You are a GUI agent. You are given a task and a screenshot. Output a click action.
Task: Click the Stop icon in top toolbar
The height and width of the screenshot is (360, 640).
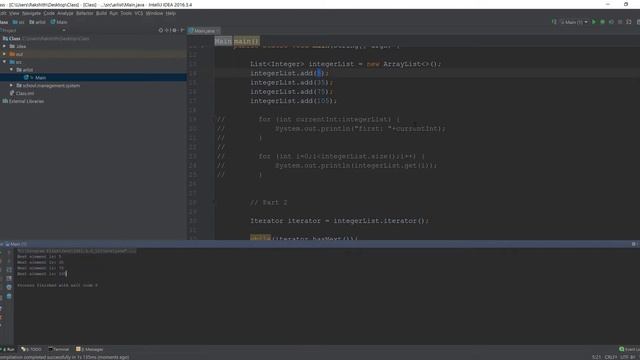pyautogui.click(x=620, y=22)
